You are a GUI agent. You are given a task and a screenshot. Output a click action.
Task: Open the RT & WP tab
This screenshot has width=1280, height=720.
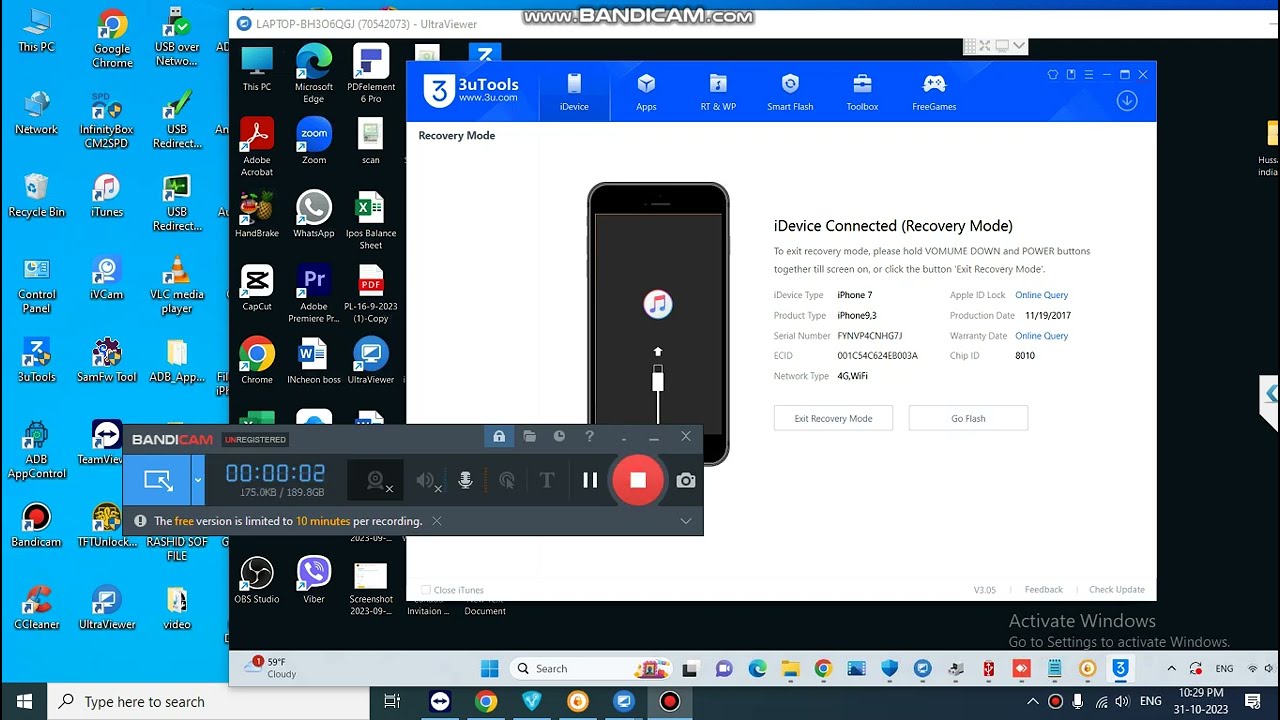click(718, 92)
